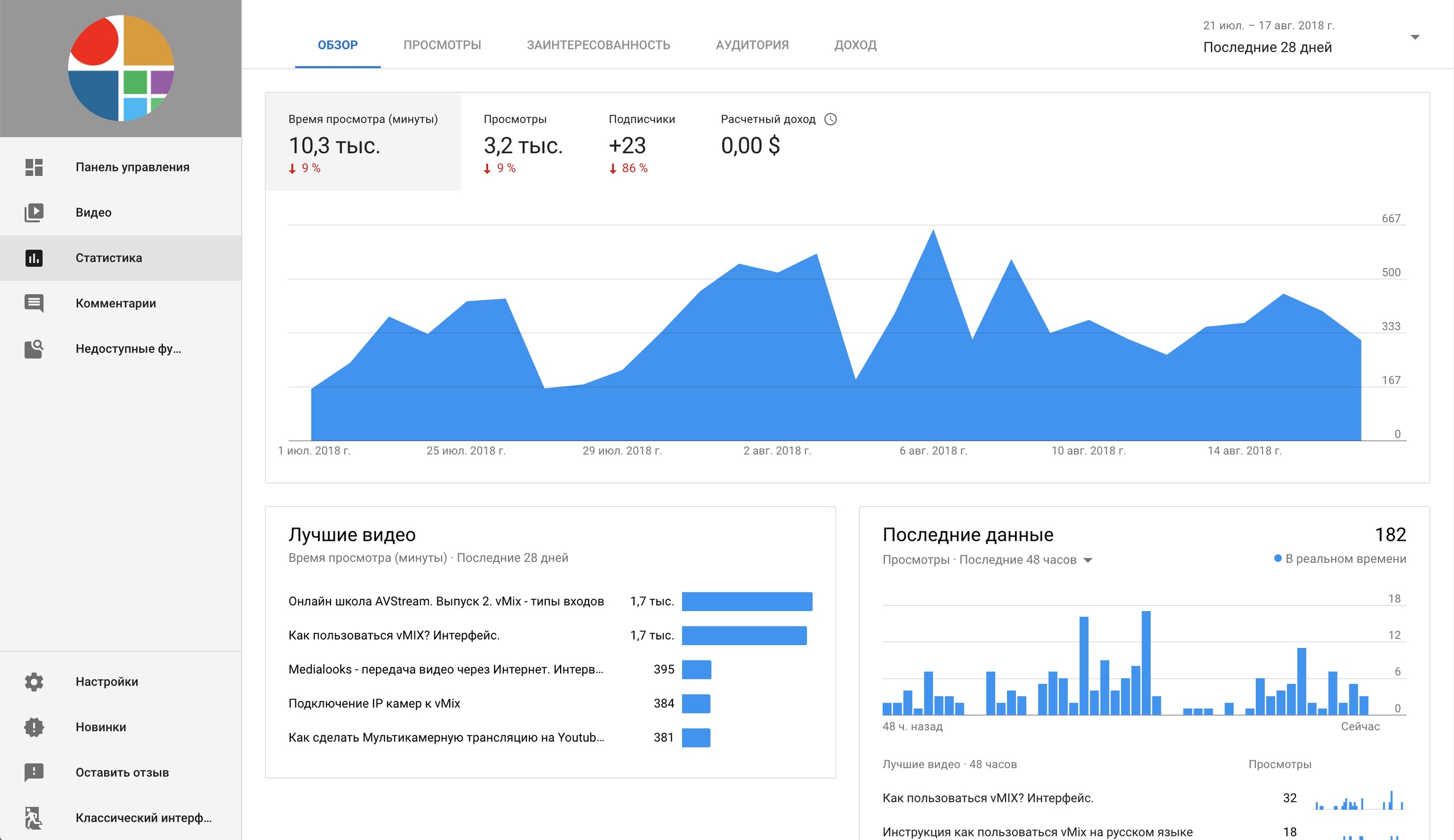Click the dashboard icon next to Панель управления
Viewport: 1454px width, 840px height.
[x=34, y=168]
